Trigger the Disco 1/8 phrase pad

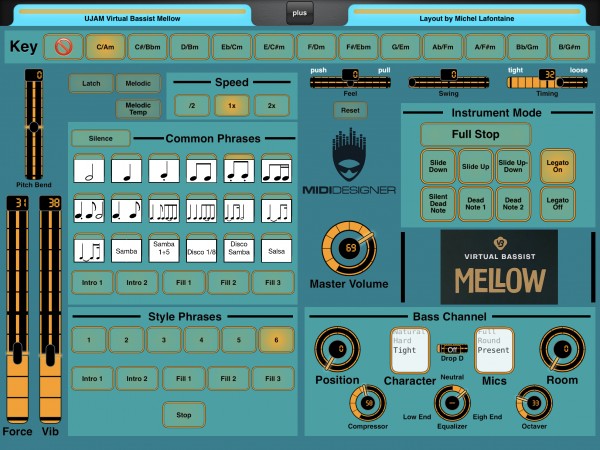201,248
